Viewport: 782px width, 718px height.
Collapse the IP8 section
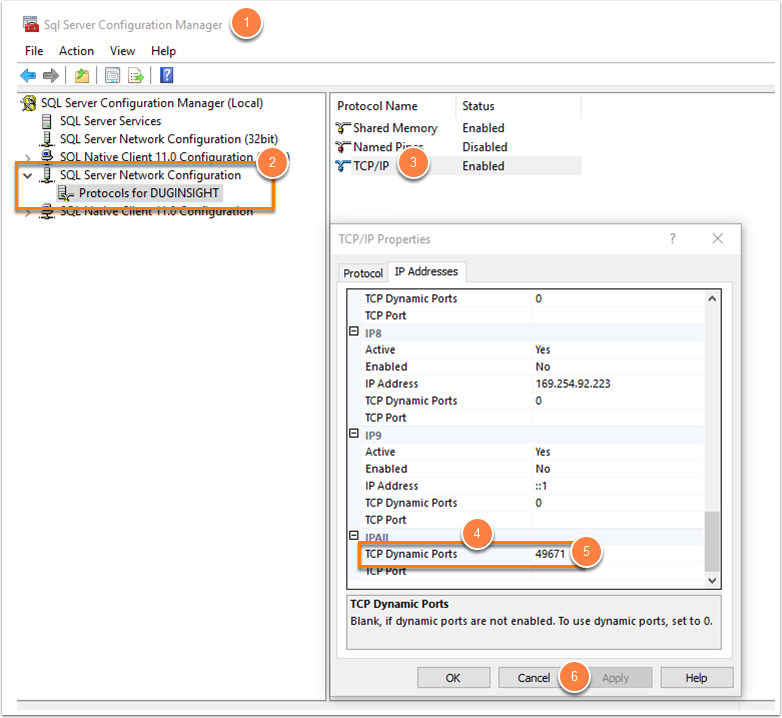pos(354,331)
